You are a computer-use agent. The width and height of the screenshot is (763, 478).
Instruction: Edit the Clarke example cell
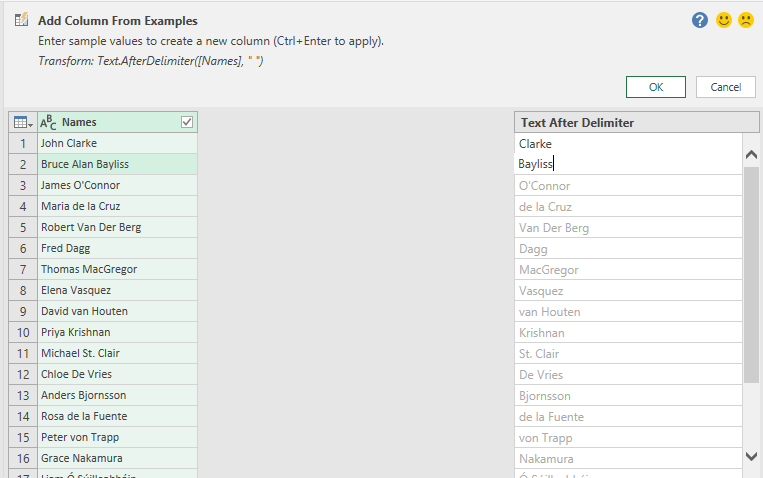coord(628,144)
